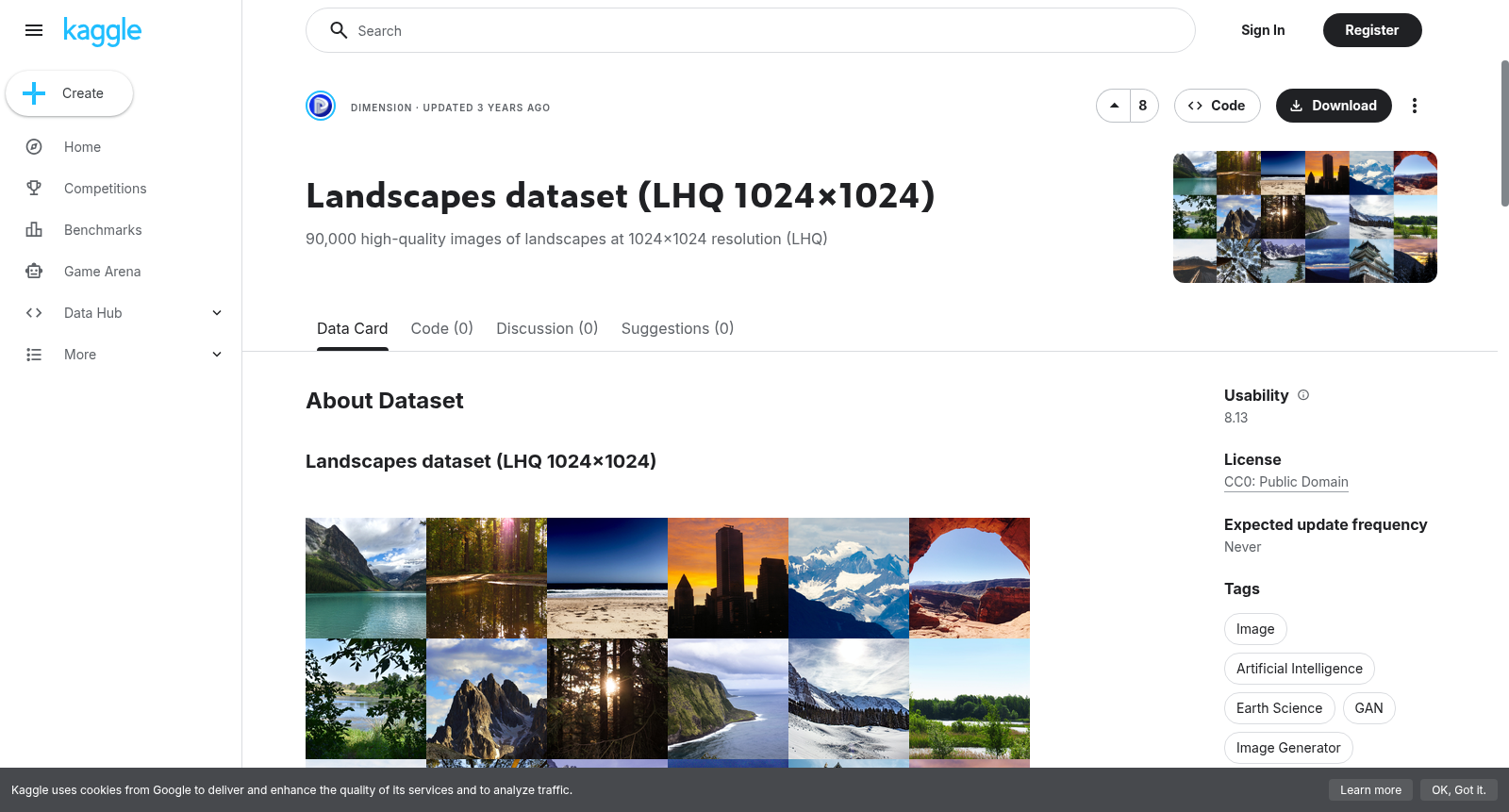Click the Sign In link
The height and width of the screenshot is (812, 1509).
1263,30
